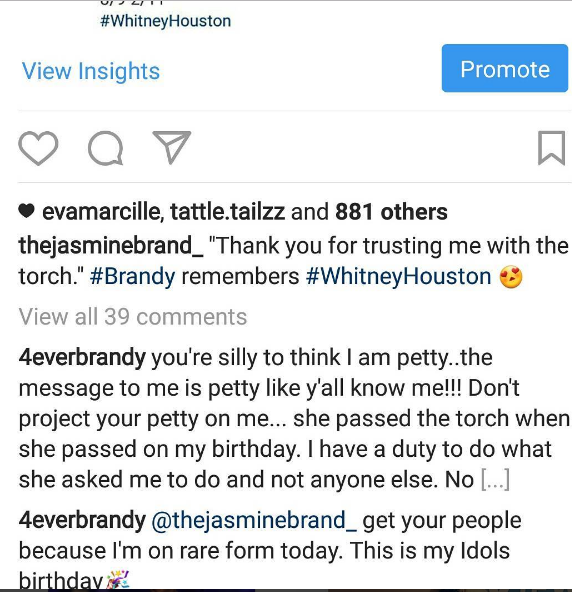Click the Promote button
This screenshot has height=592, width=572.
(x=505, y=68)
